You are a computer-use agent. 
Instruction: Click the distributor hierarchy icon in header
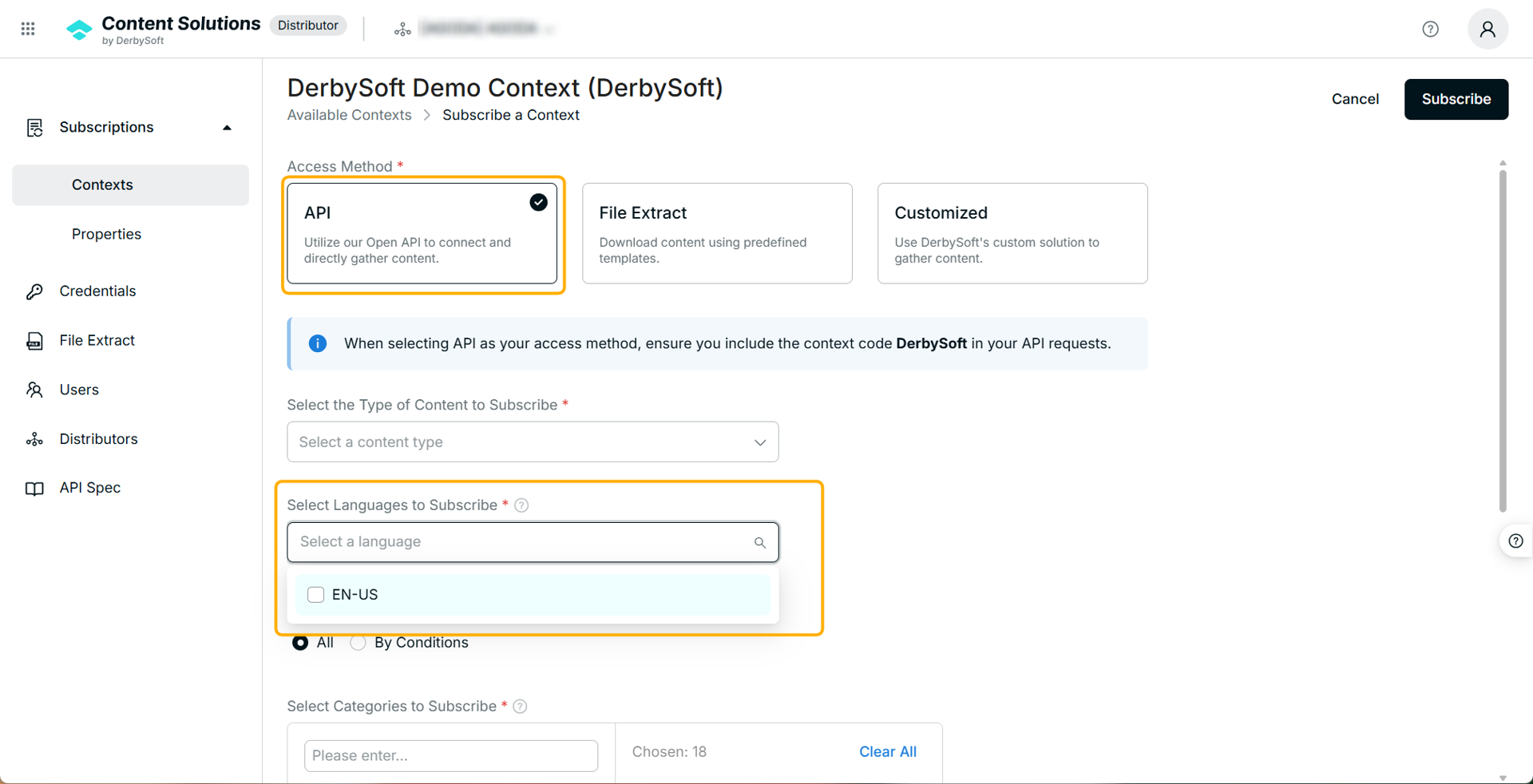point(402,30)
